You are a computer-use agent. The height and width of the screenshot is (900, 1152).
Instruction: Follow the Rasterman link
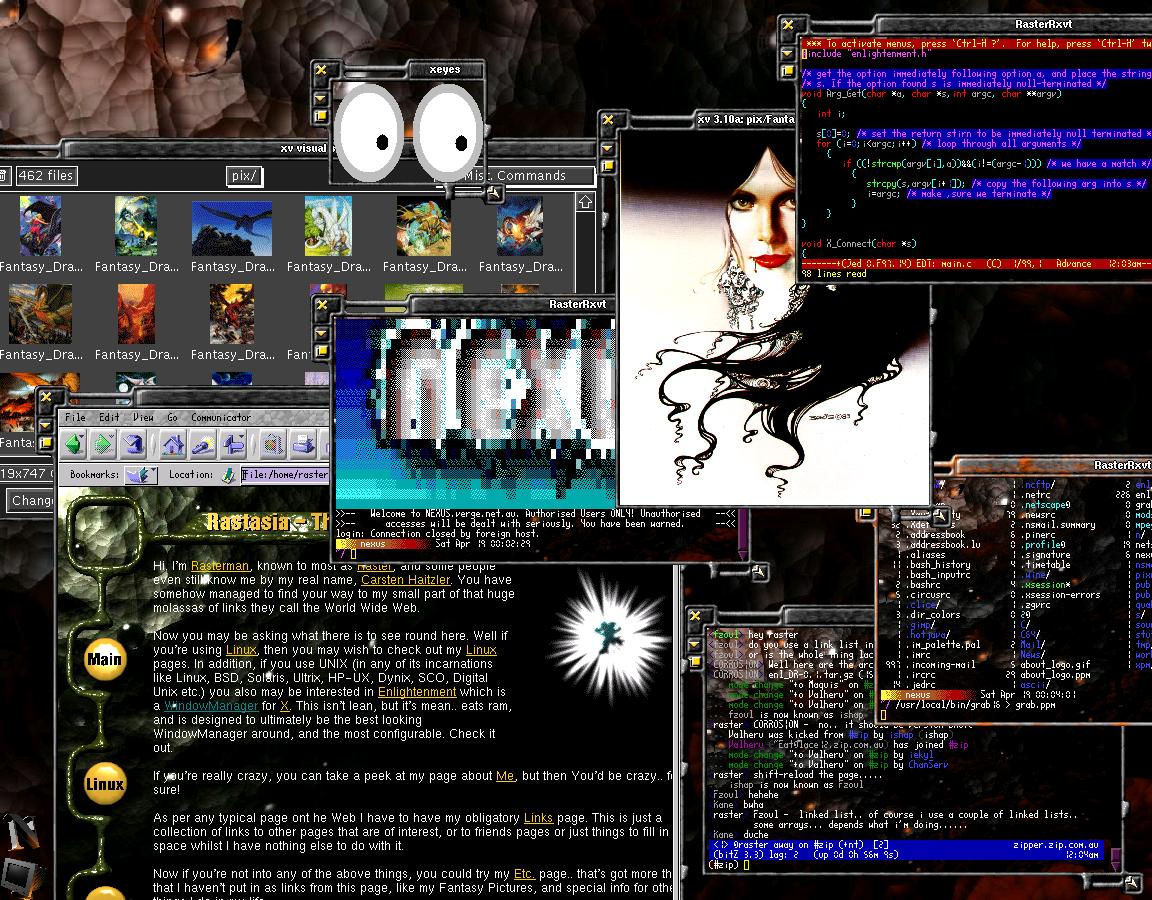point(220,566)
